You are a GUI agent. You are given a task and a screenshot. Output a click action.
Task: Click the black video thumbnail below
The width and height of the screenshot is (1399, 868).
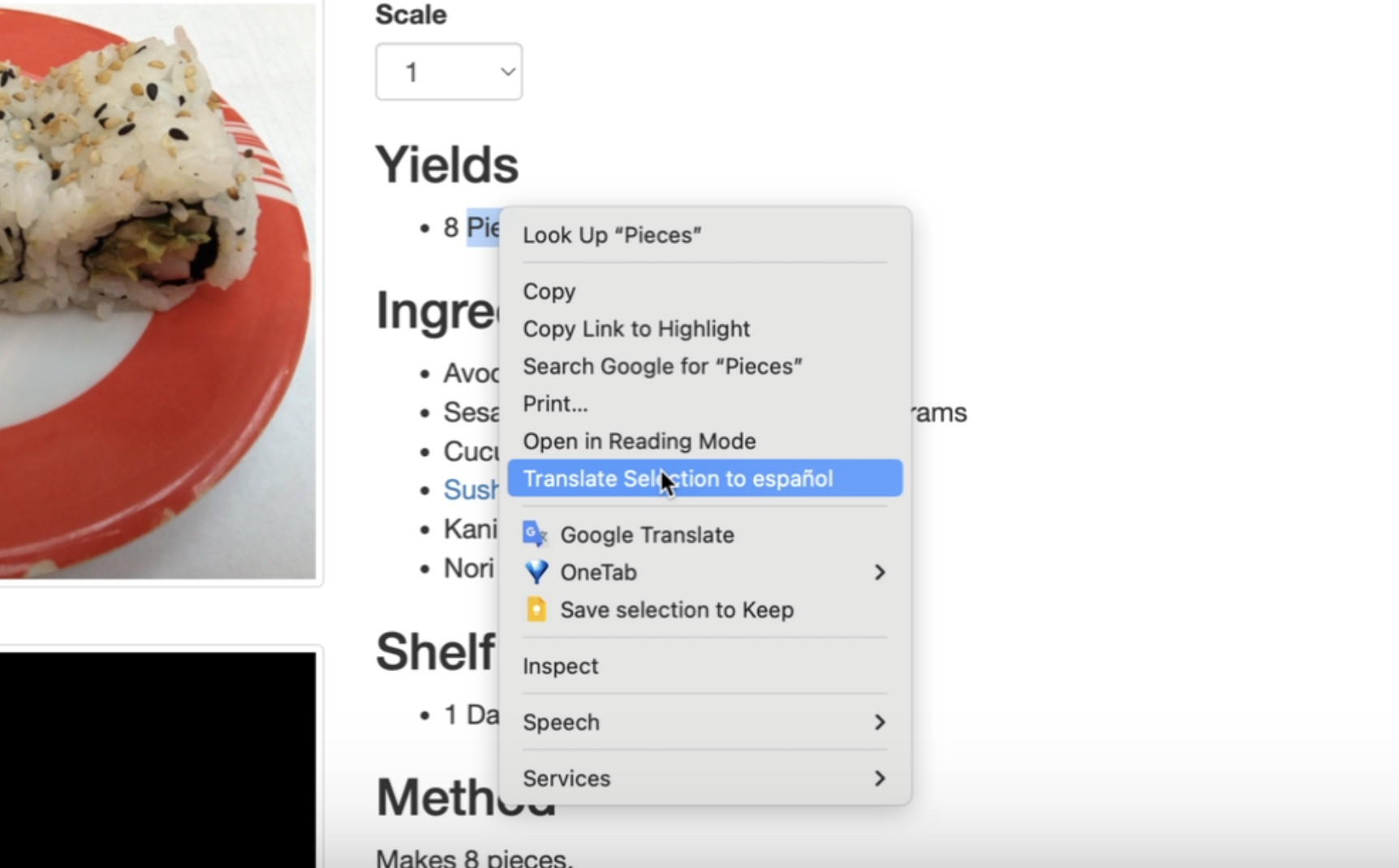coord(157,759)
